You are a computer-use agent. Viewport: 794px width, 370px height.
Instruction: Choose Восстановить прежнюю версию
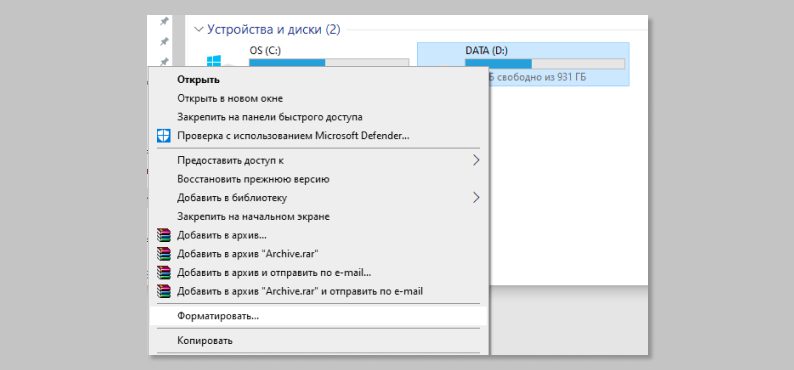click(253, 179)
